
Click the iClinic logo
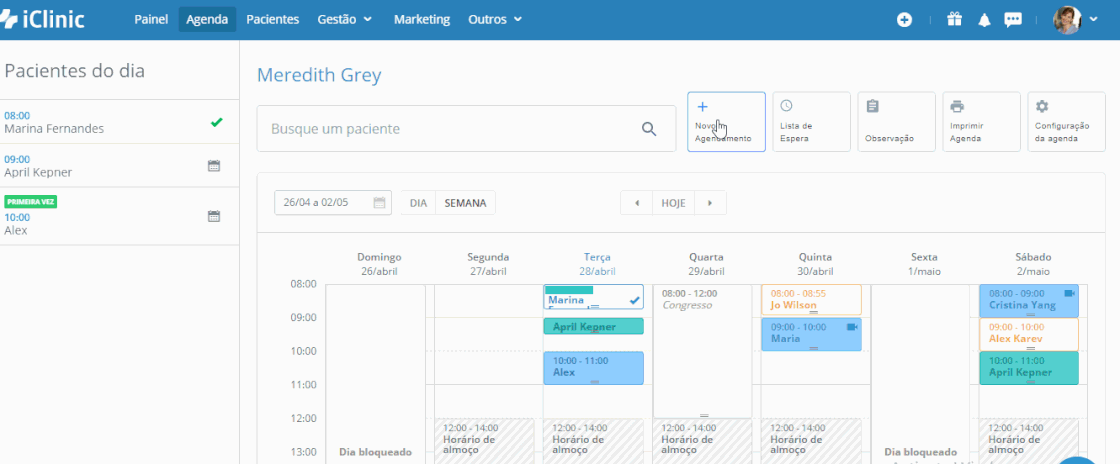(42, 19)
